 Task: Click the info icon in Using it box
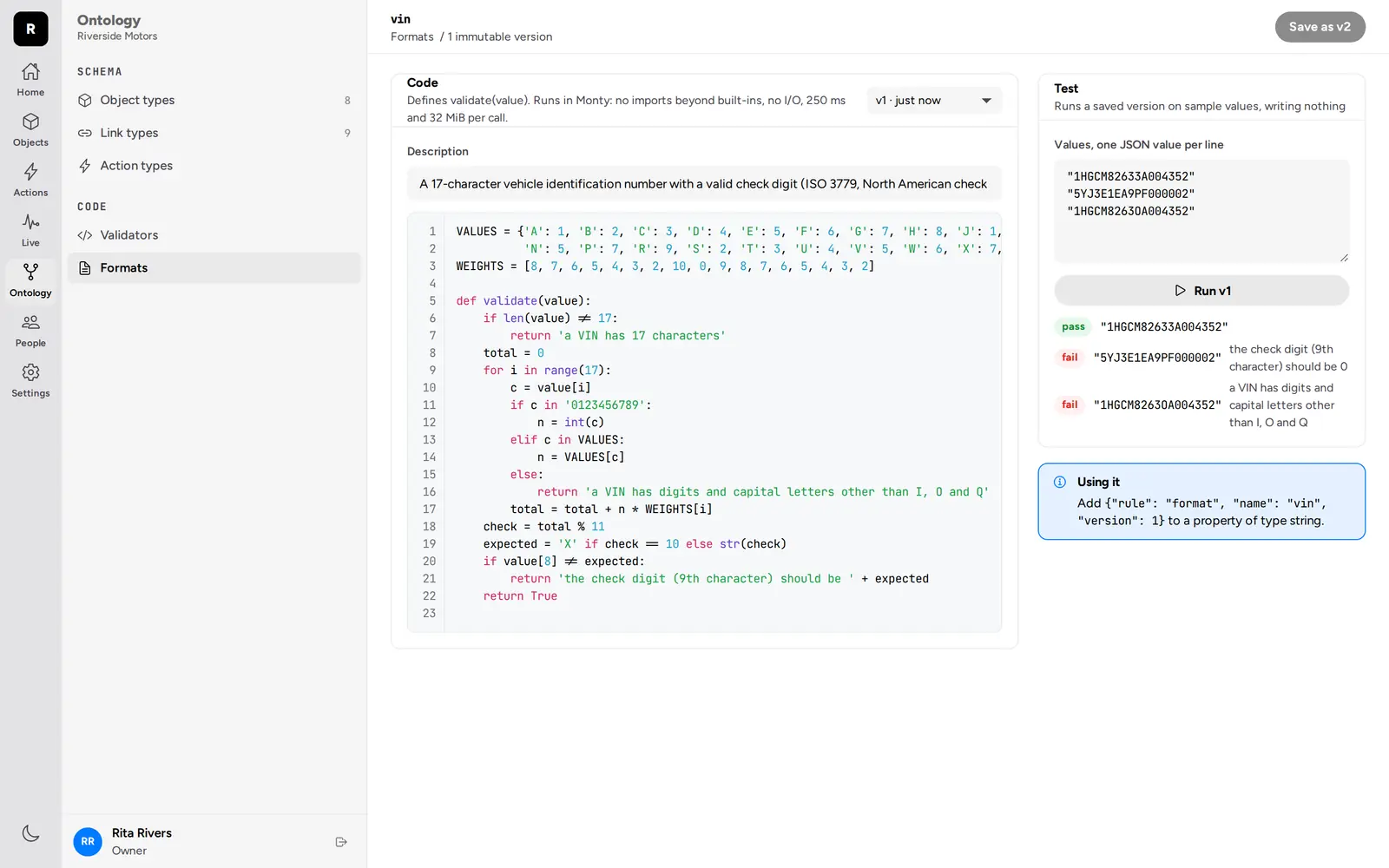1060,483
